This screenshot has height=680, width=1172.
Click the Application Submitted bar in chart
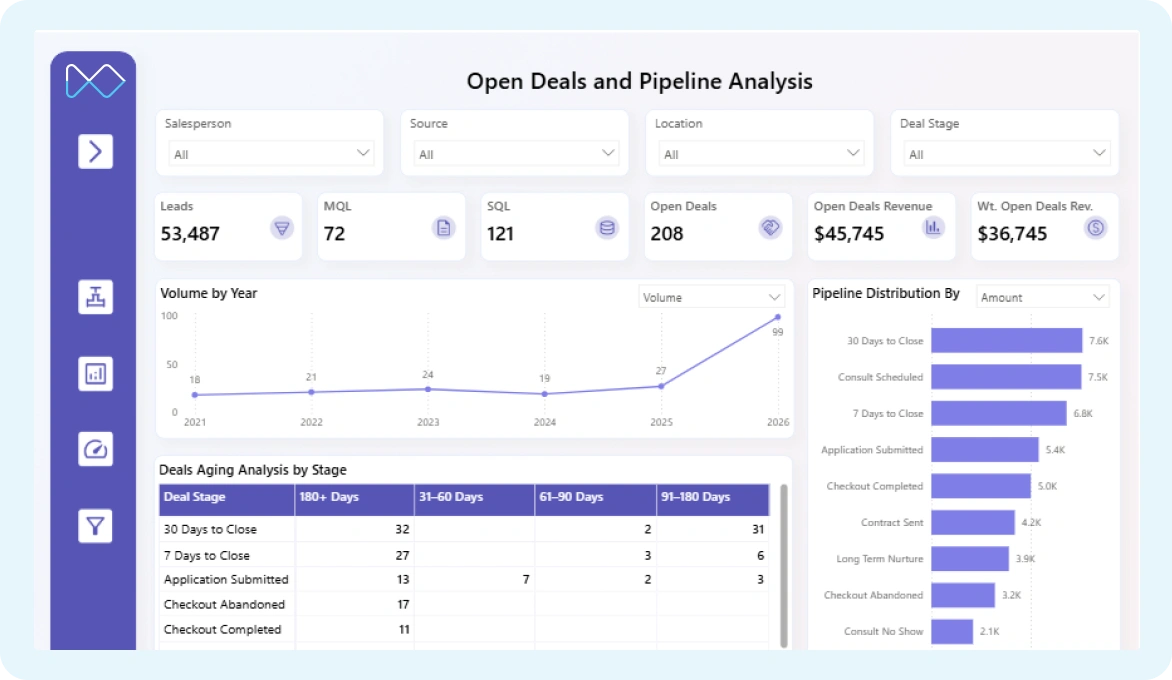coord(985,450)
